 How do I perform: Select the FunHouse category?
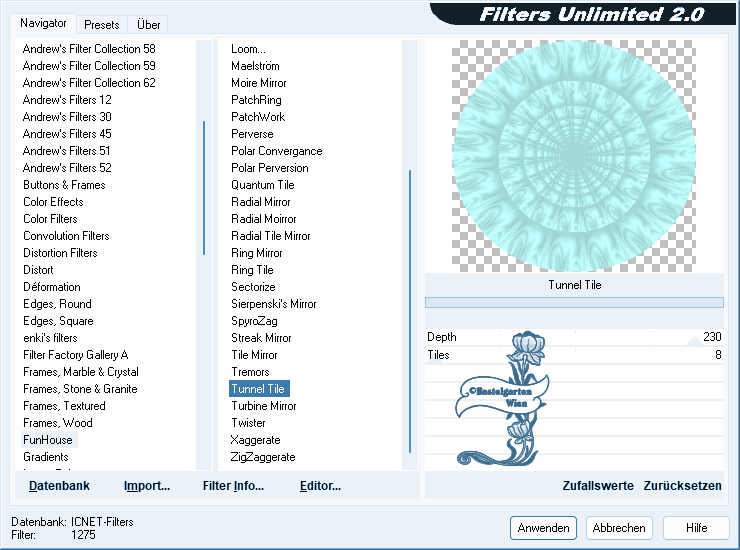48,440
